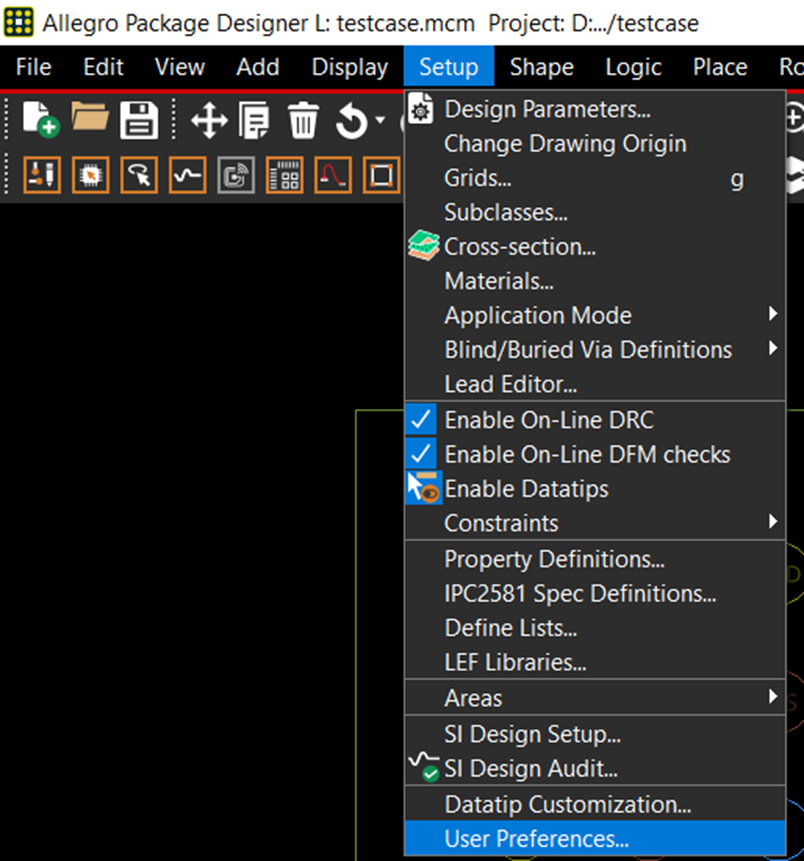Open the undo history dropdown arrow
Image resolution: width=804 pixels, height=861 pixels.
point(380,122)
